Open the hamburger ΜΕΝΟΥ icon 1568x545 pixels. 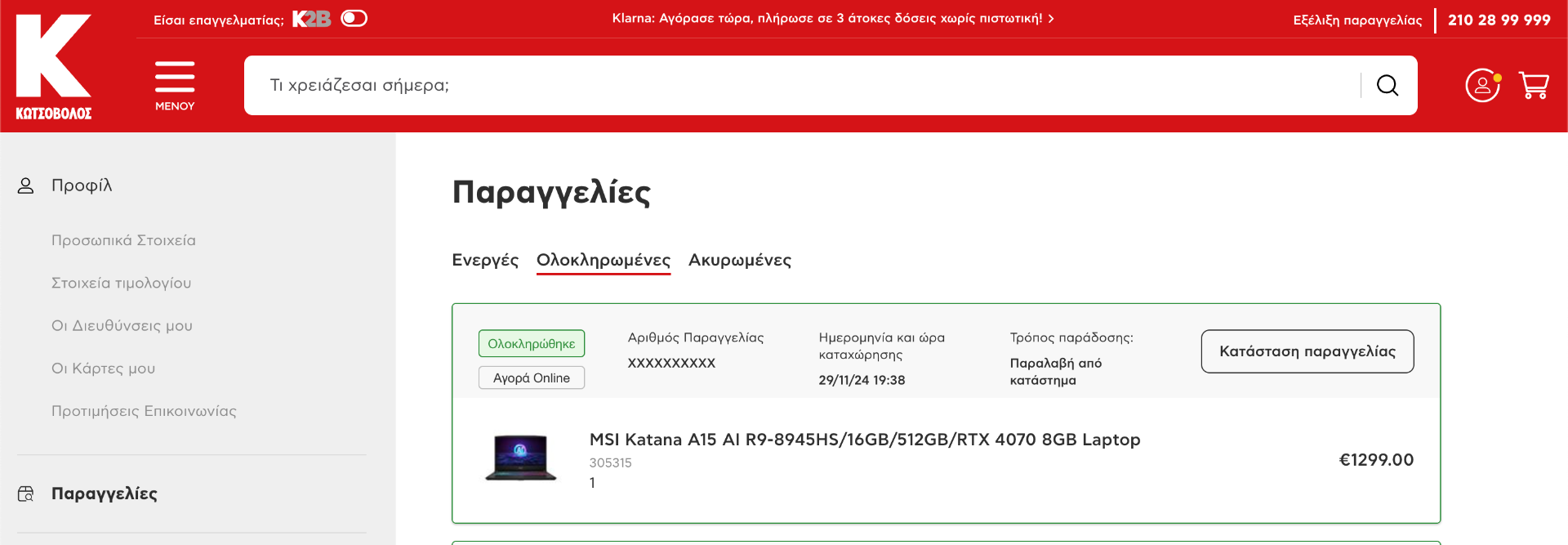click(175, 85)
